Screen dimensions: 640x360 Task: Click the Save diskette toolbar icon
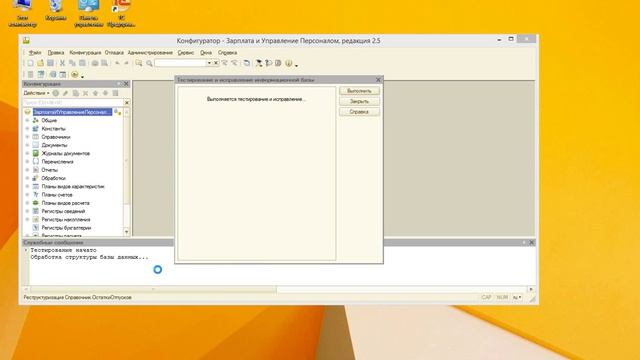[x=50, y=63]
